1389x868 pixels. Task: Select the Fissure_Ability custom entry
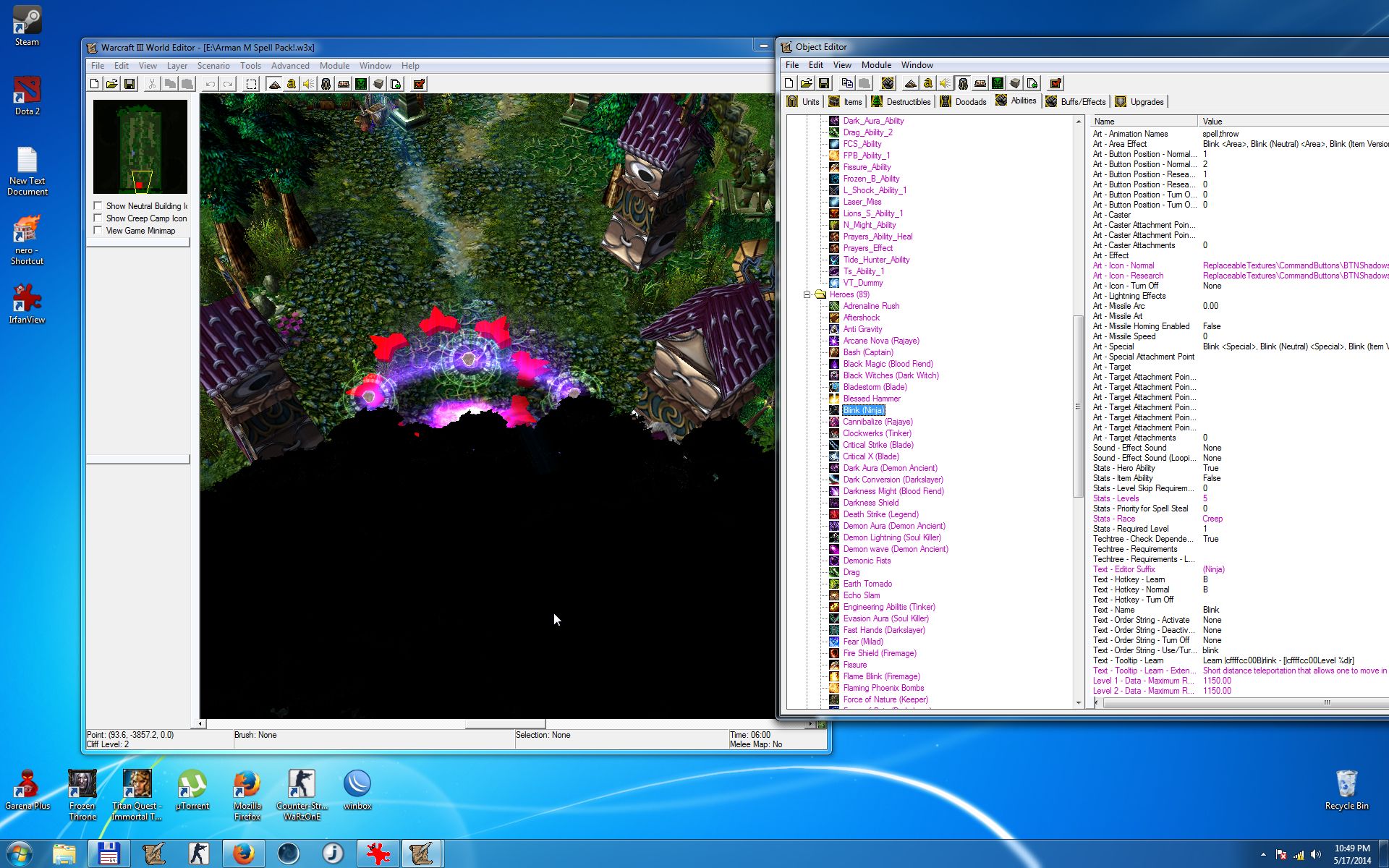(867, 167)
